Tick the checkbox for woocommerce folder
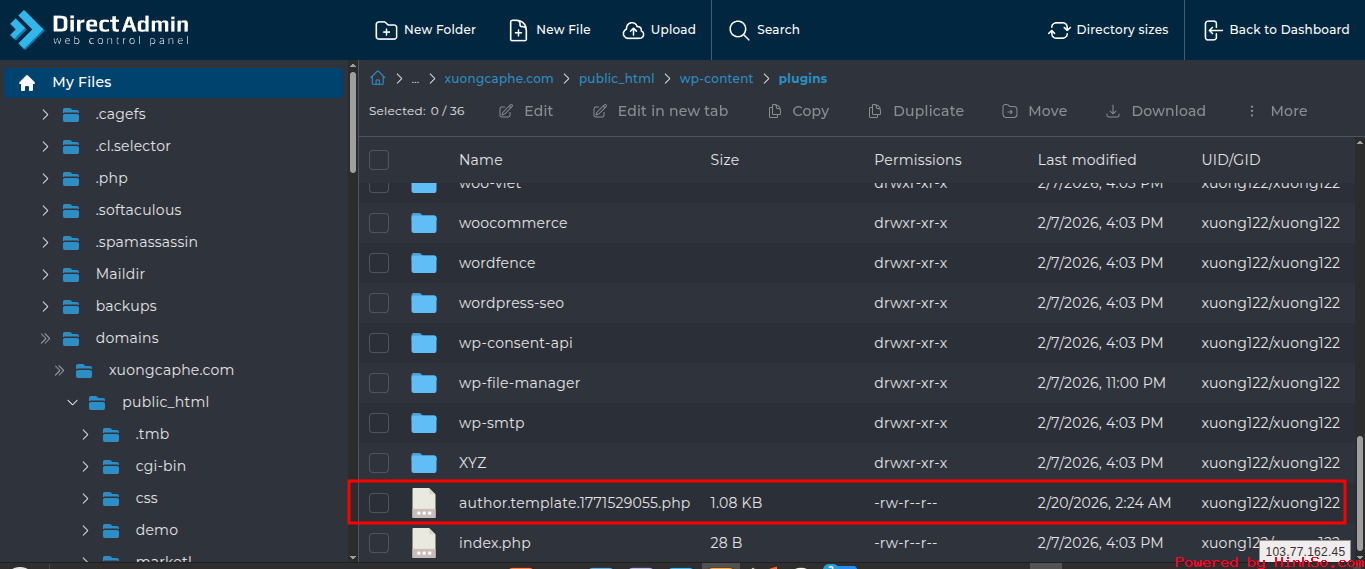The image size is (1365, 569). tap(379, 223)
